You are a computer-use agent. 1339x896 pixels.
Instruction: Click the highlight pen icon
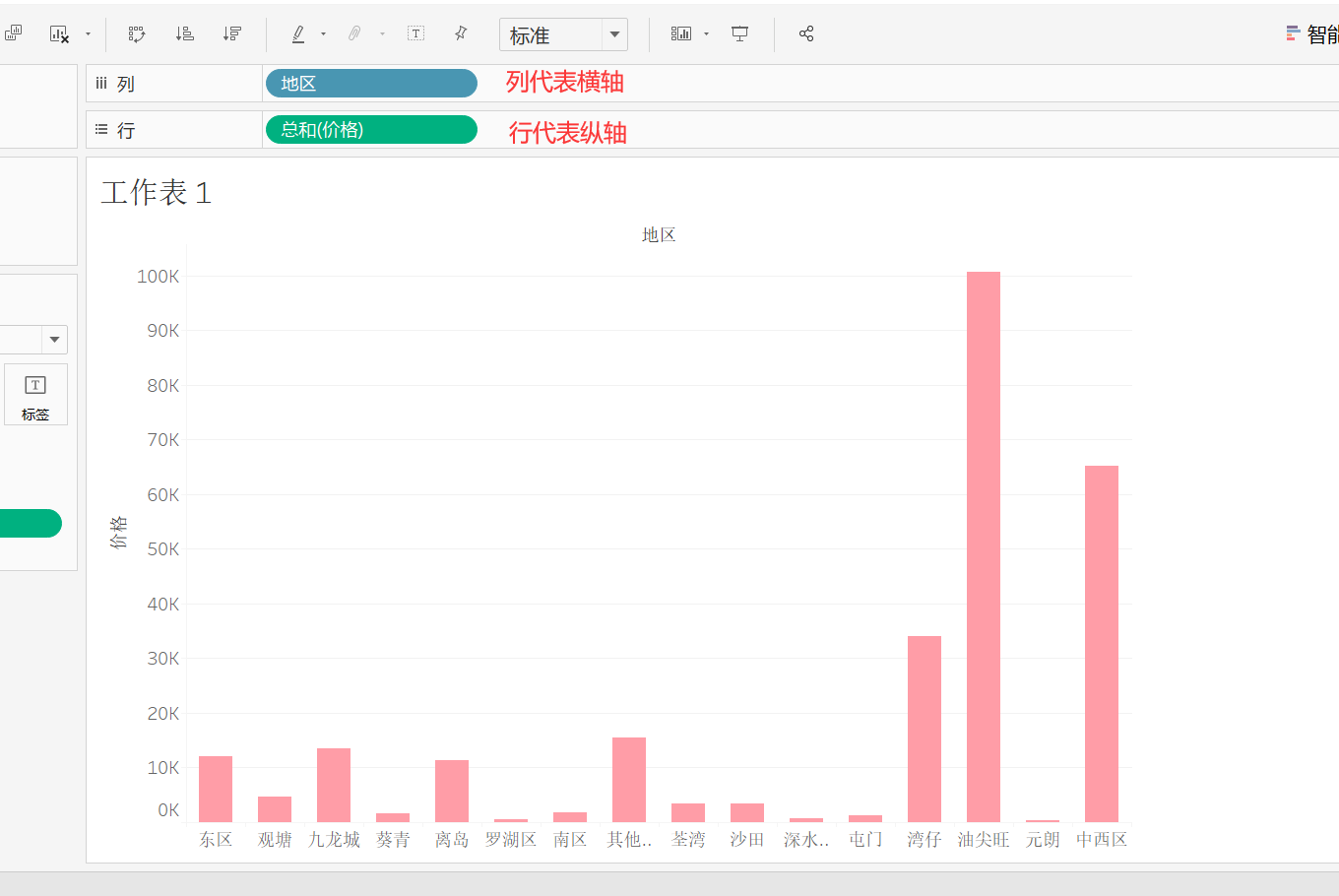[298, 33]
